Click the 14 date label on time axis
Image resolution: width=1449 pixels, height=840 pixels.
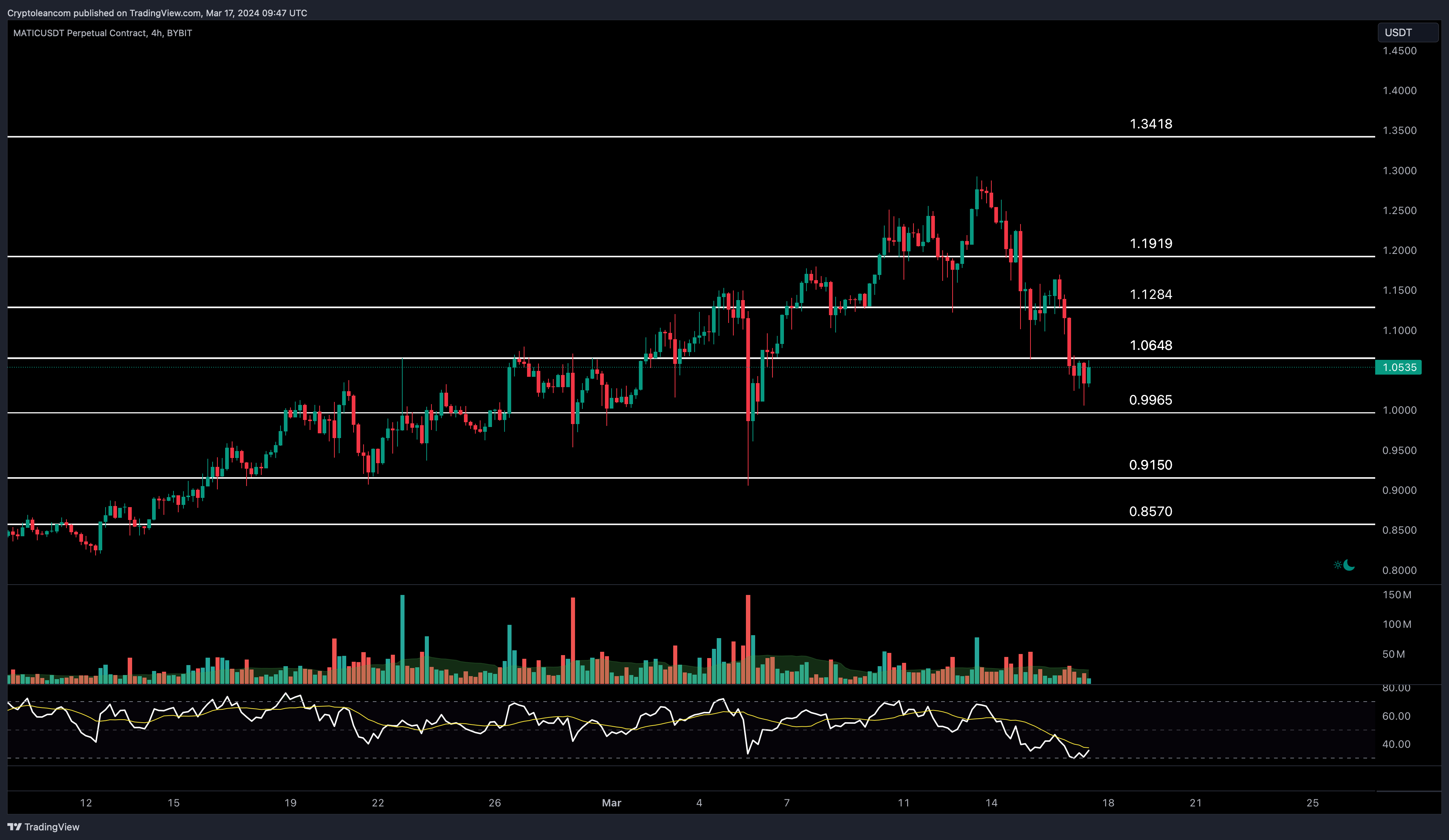991,803
